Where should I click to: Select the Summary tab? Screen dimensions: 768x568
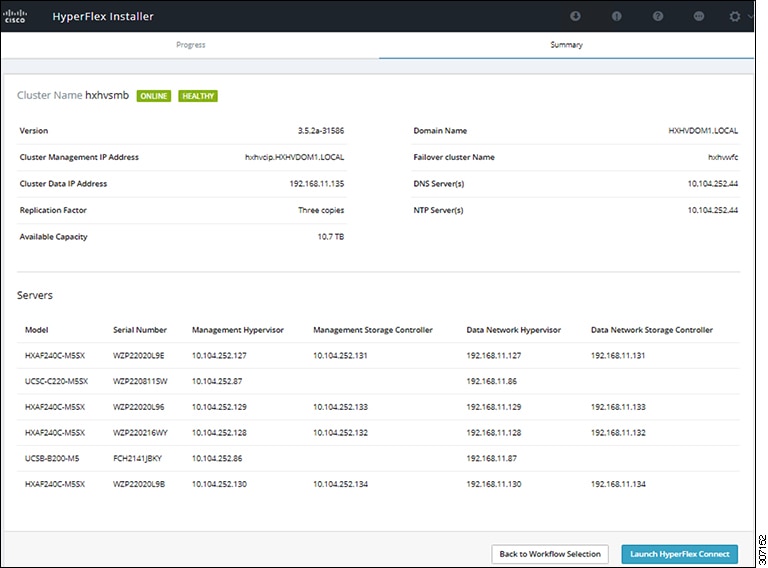566,45
